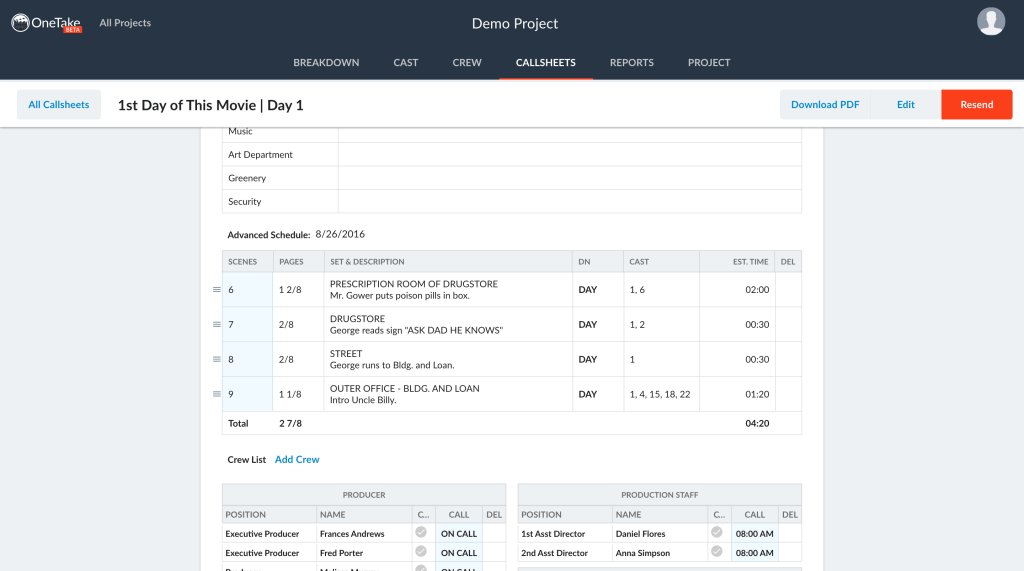Click the OneTake logo icon
This screenshot has width=1024, height=571.
click(20, 23)
